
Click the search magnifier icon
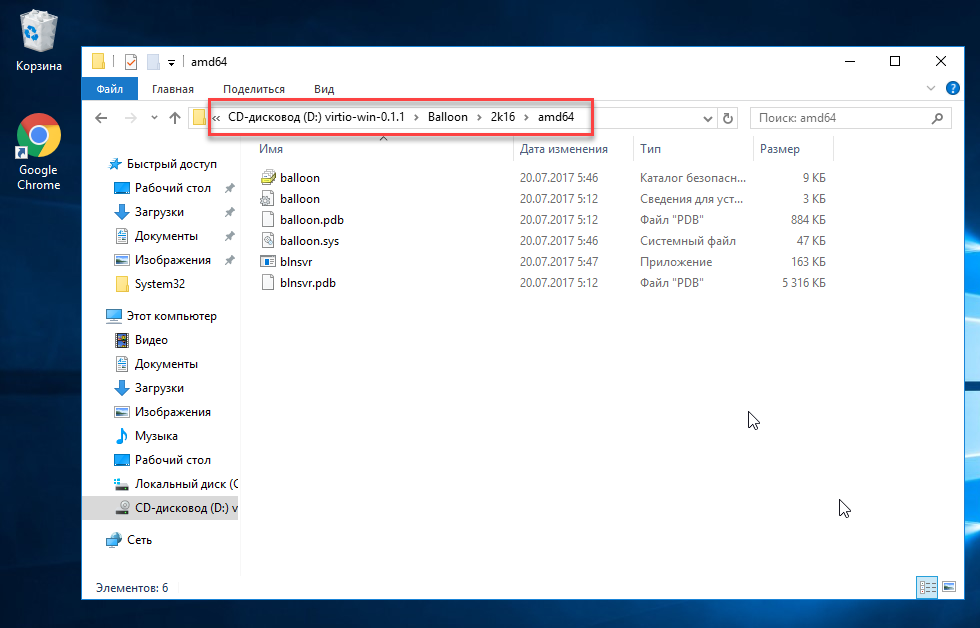pos(937,118)
